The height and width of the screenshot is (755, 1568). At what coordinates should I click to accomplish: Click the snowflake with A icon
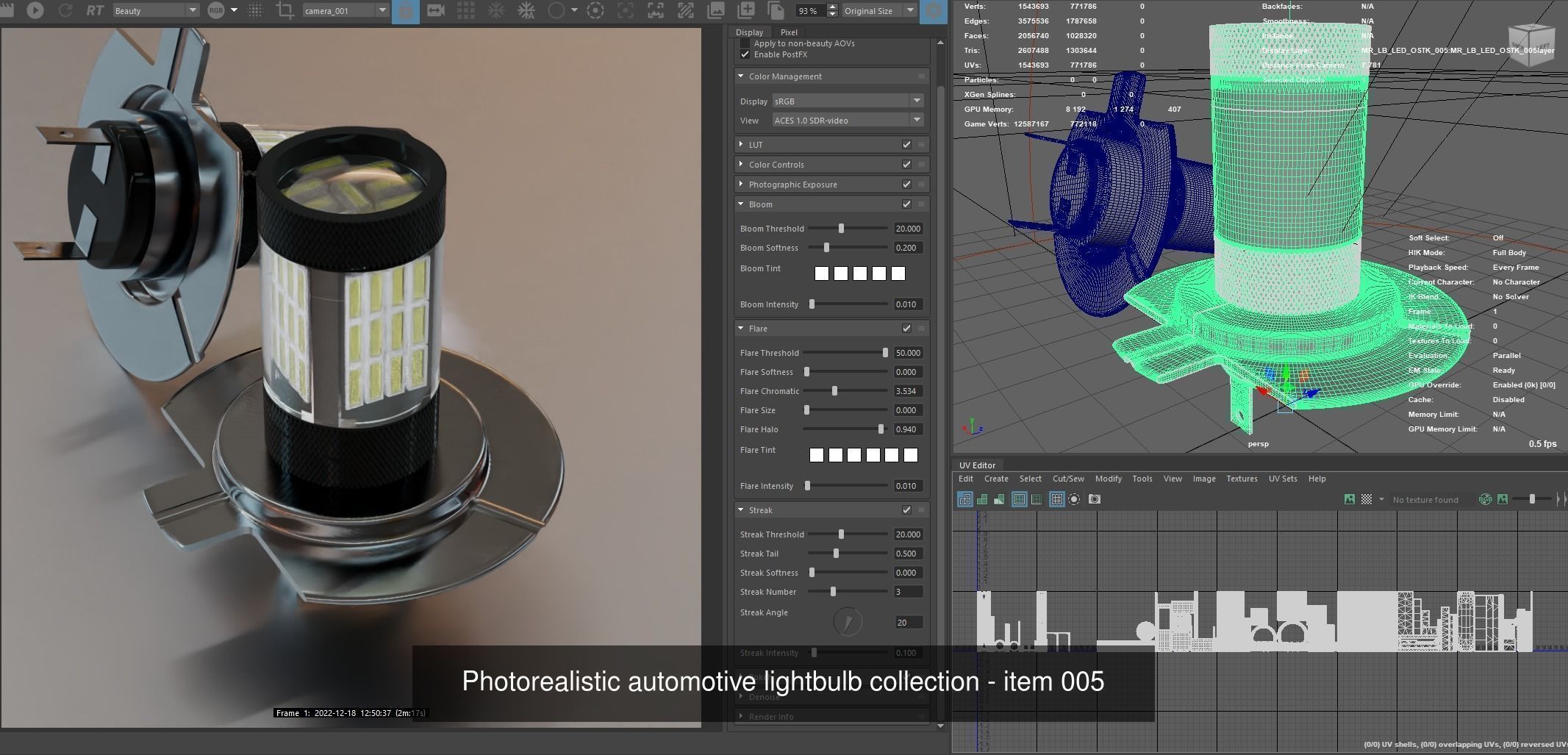pyautogui.click(x=526, y=10)
